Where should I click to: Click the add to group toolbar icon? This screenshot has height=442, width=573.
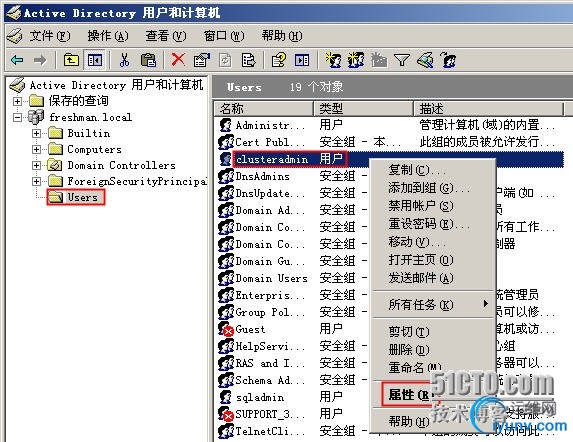click(448, 60)
